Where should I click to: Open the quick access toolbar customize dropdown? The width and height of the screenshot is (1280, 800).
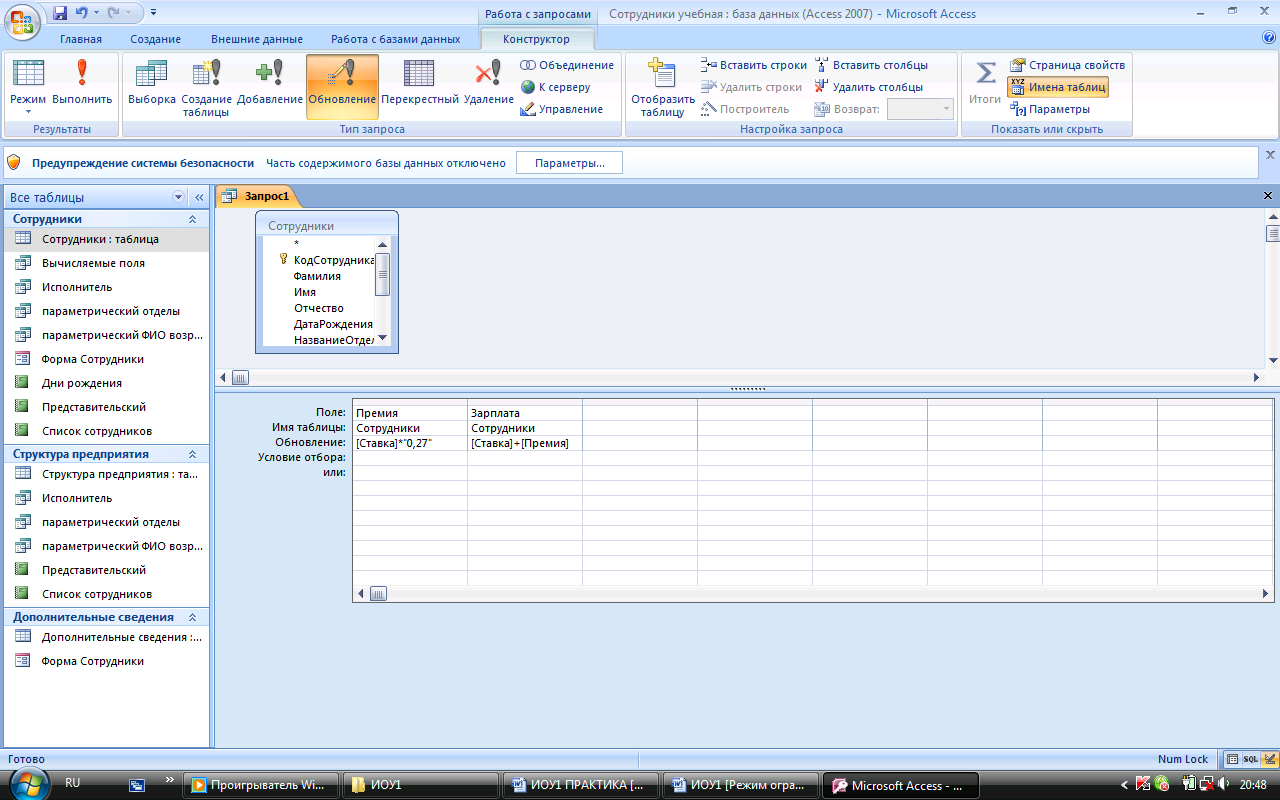[x=153, y=14]
